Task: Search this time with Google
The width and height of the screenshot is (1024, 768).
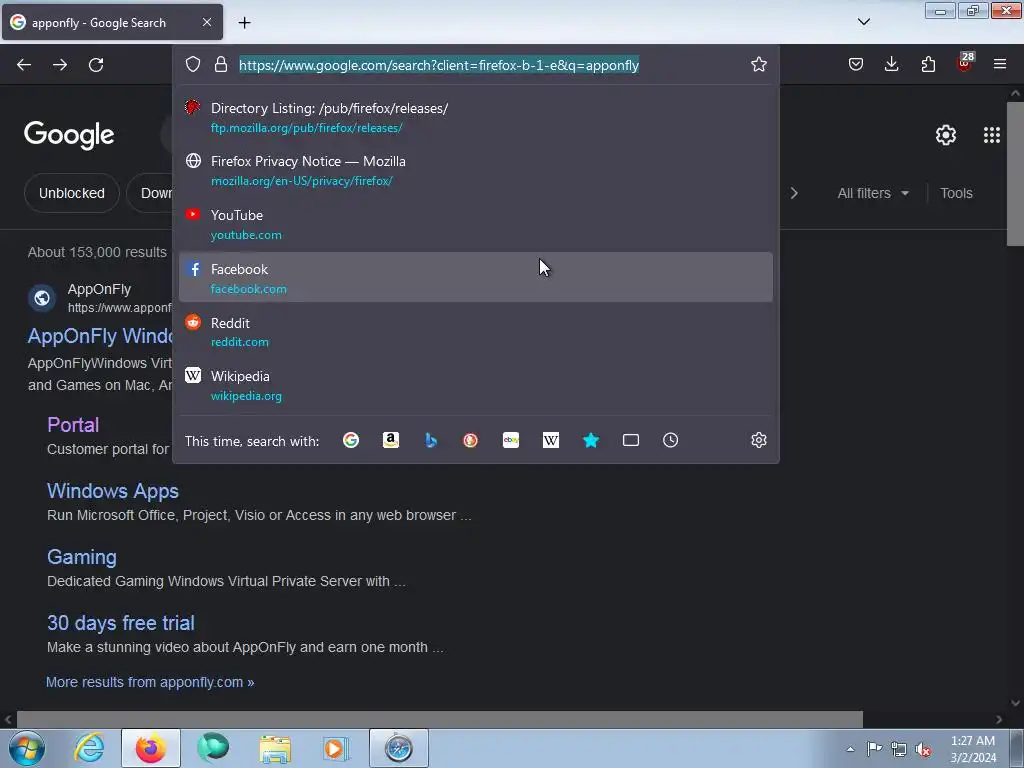Action: click(351, 440)
